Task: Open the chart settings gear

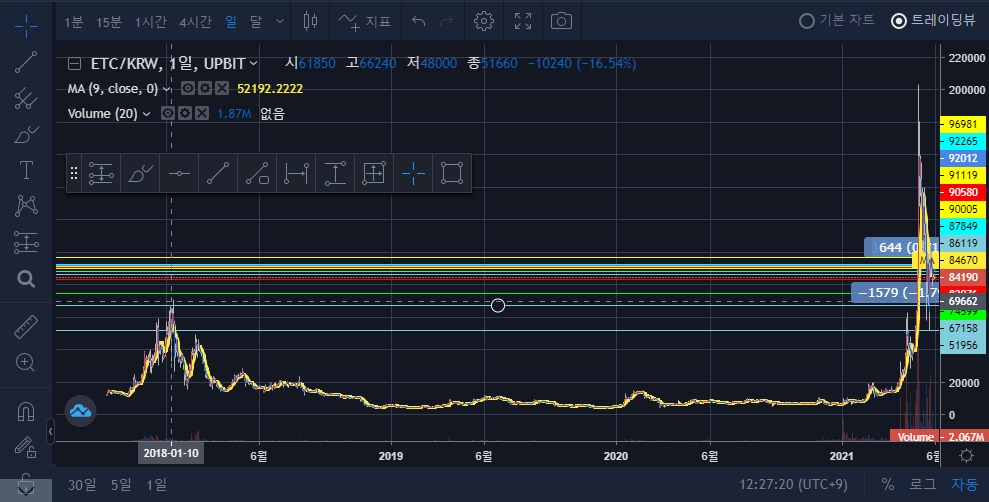Action: point(484,21)
